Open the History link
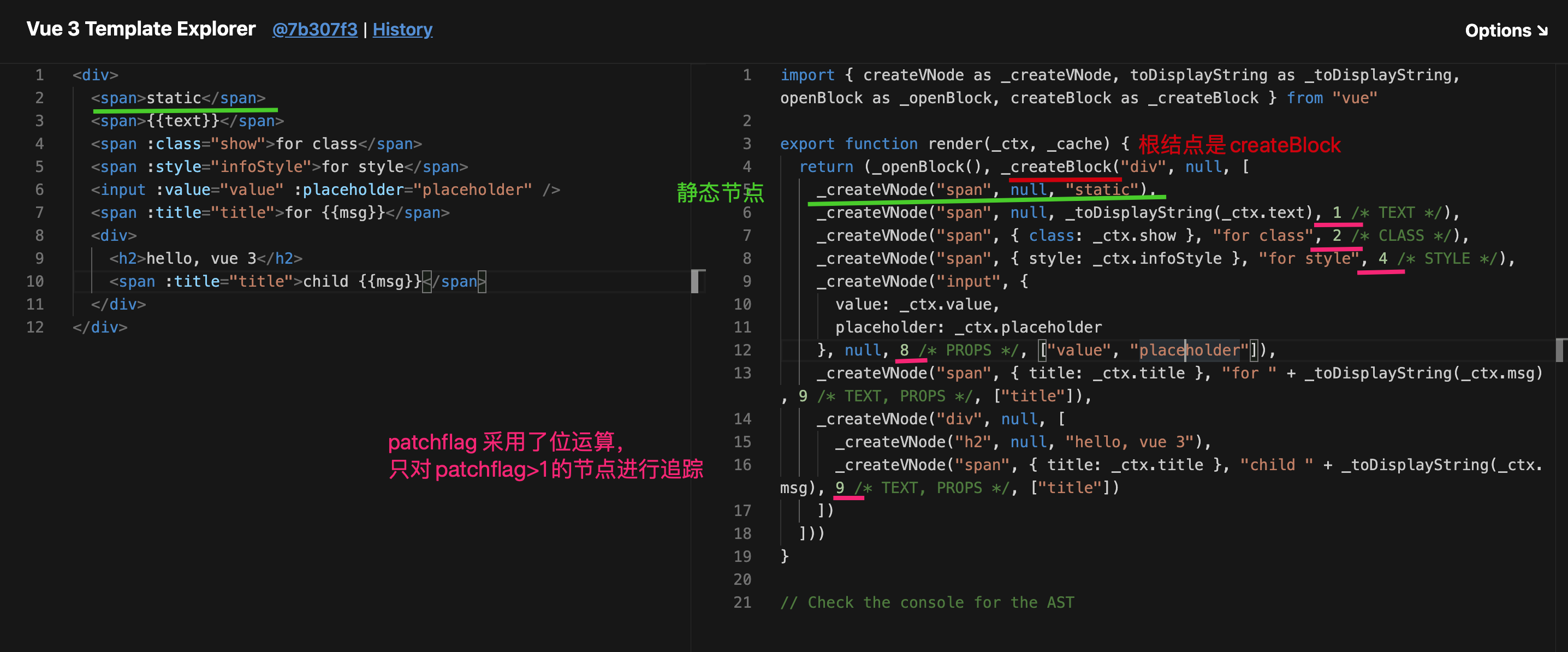 tap(402, 30)
